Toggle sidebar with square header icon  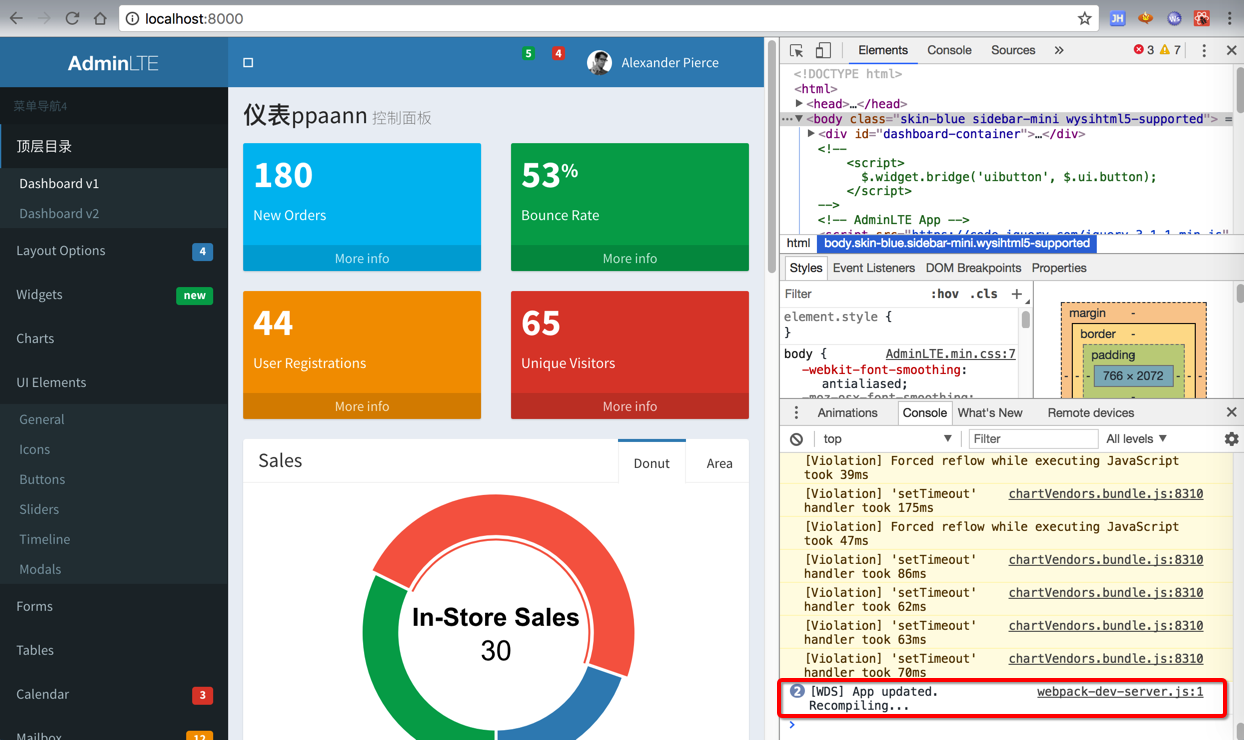pos(248,62)
